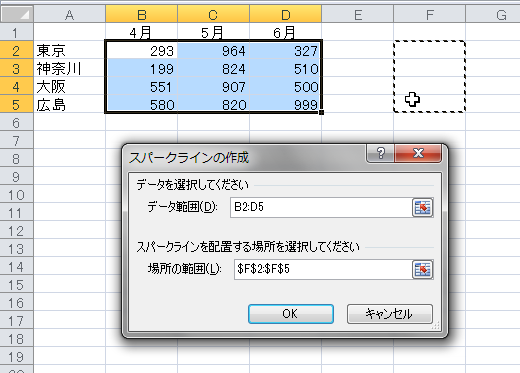Select row 5 header
The height and width of the screenshot is (373, 520).
point(17,105)
